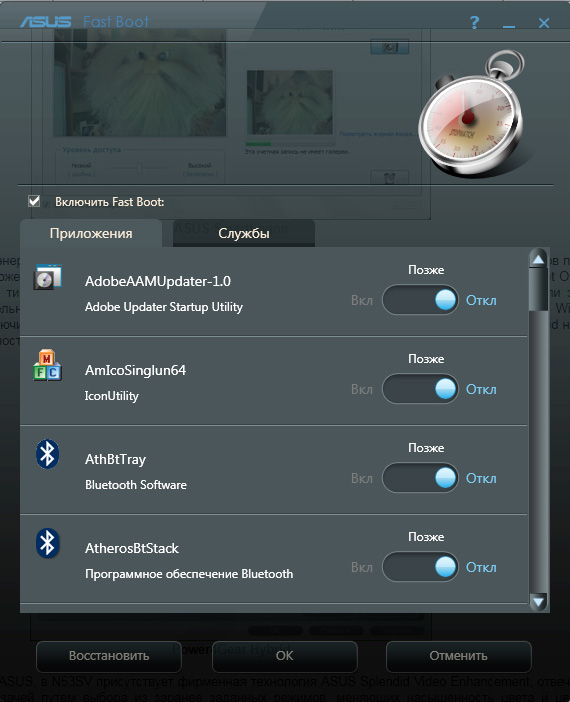Click the ASUS logo in the title bar
Screen dimensions: 570x702
[x=46, y=21]
